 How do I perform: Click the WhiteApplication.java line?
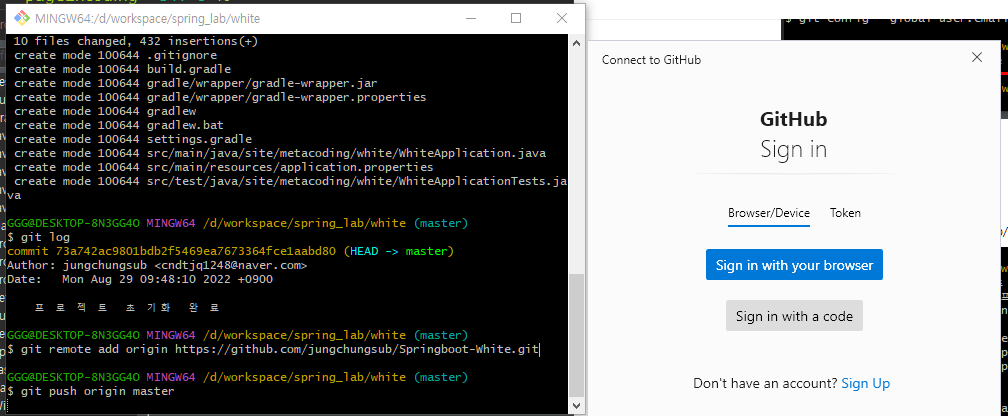point(280,153)
